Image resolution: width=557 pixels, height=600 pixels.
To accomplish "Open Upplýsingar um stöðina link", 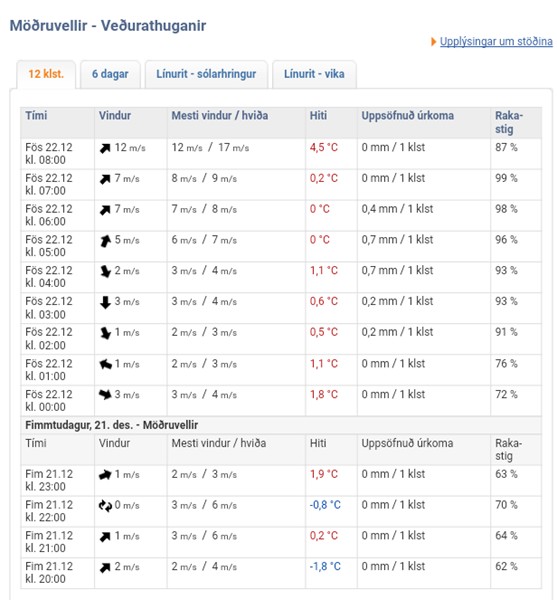I will point(496,41).
